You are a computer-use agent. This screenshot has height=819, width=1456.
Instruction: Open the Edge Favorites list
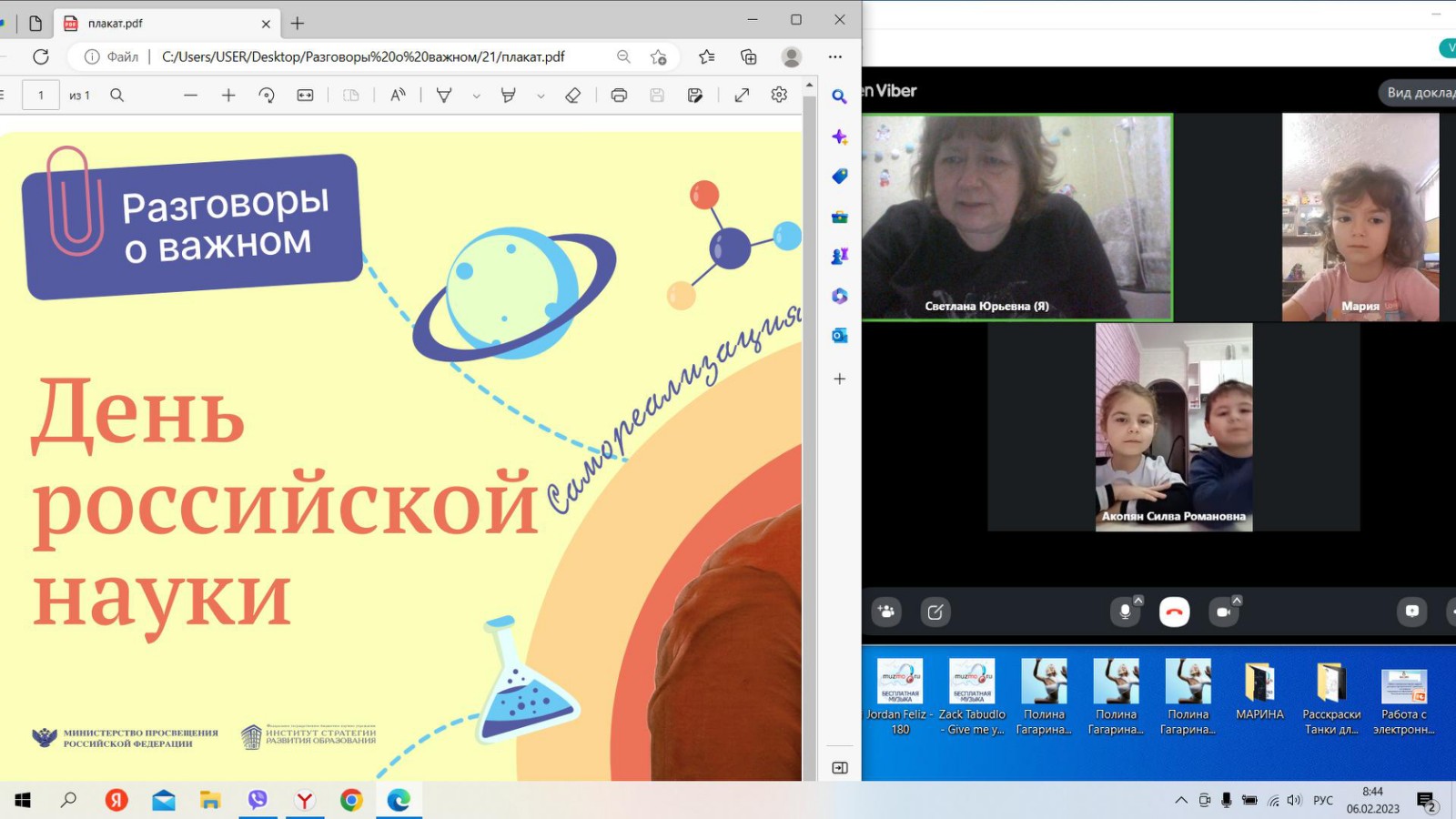pyautogui.click(x=707, y=56)
